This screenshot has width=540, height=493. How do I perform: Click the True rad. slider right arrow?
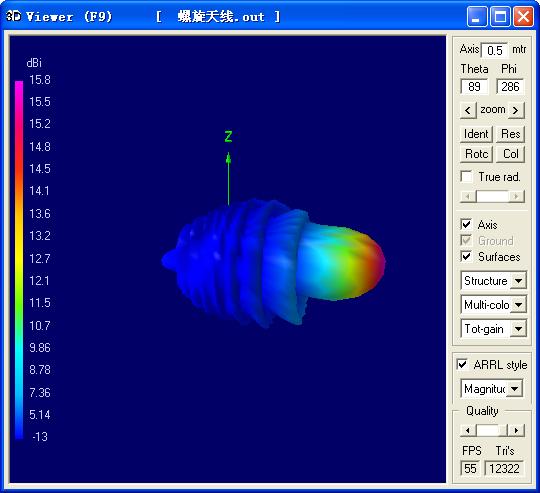coord(516,196)
